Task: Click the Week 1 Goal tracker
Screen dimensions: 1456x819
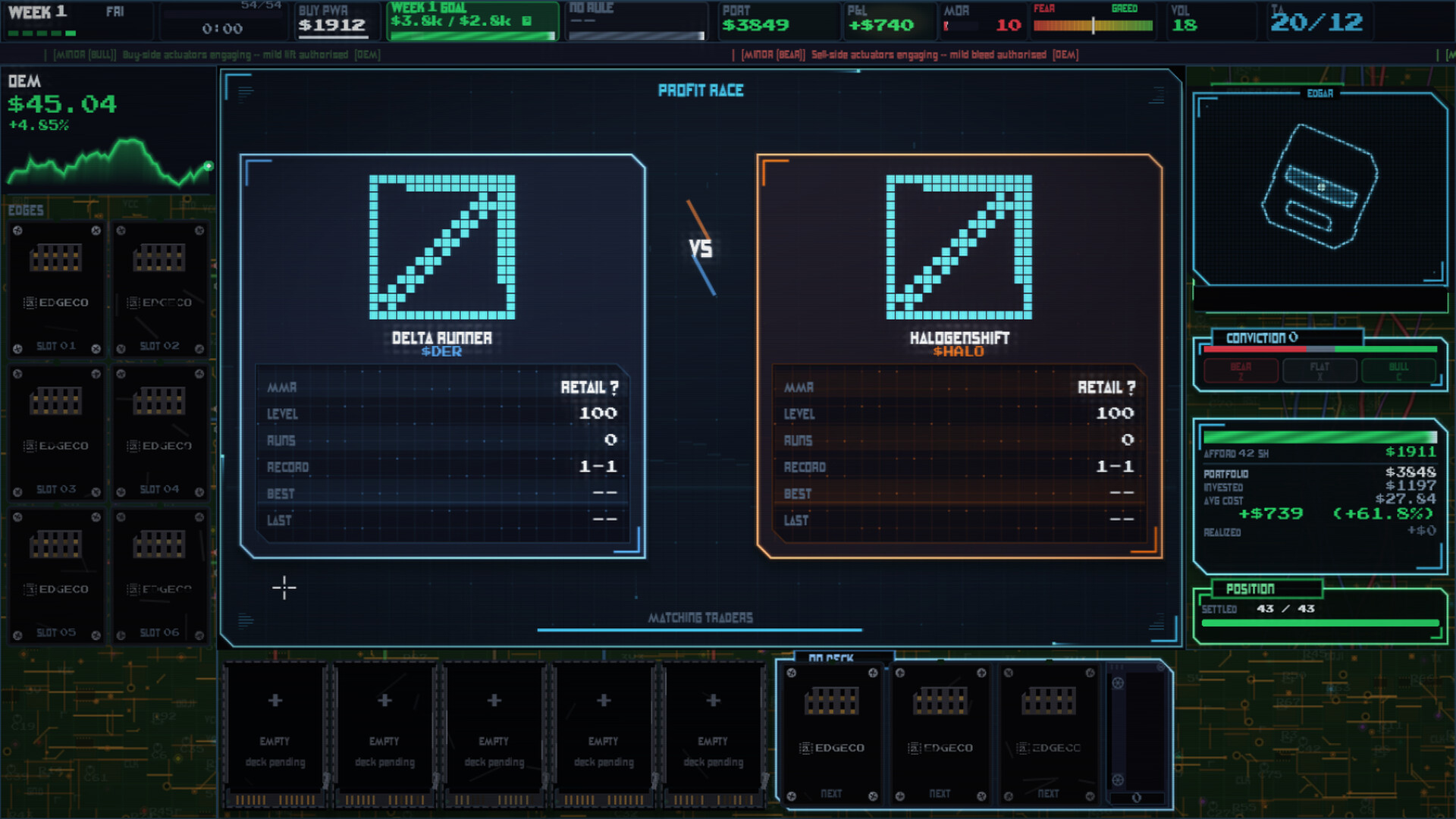Action: coord(472,20)
